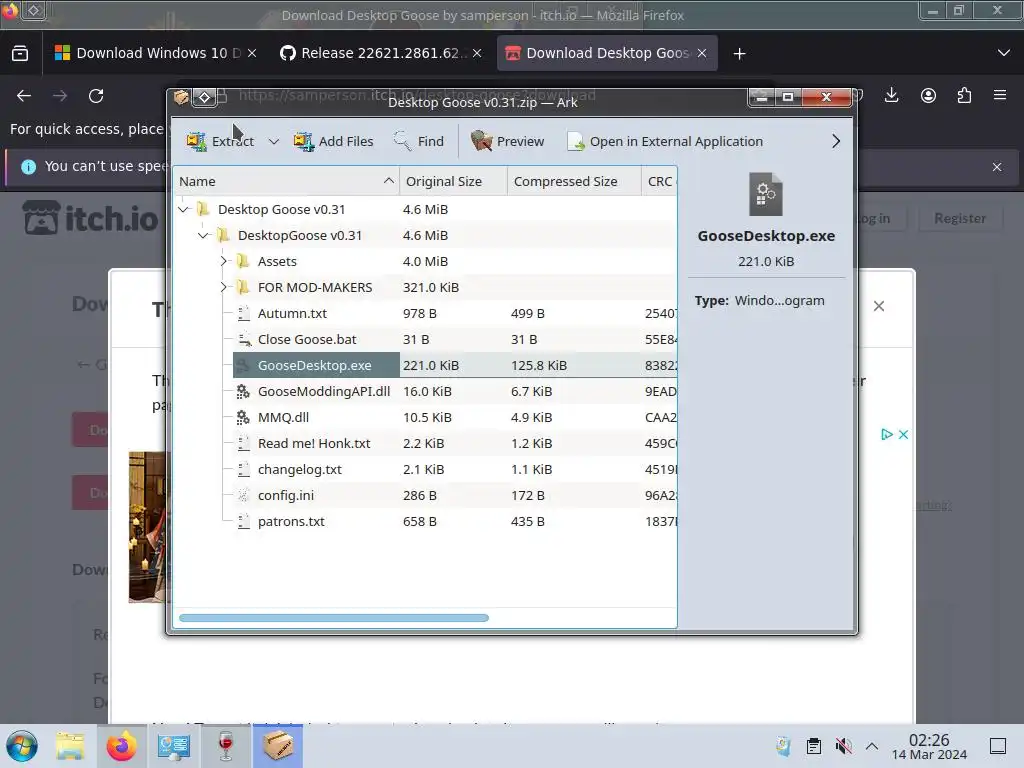
Task: Click the Register button on itch.io
Action: [x=959, y=218]
